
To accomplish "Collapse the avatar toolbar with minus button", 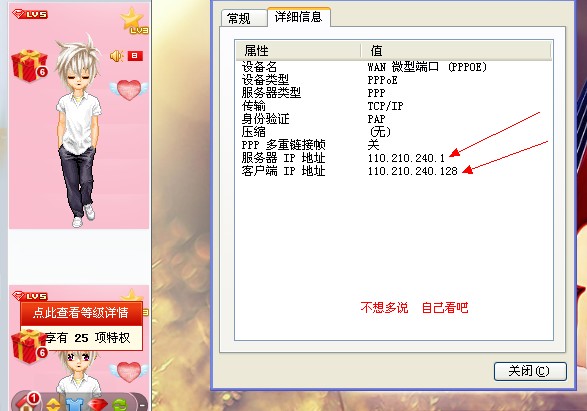I will click(142, 405).
